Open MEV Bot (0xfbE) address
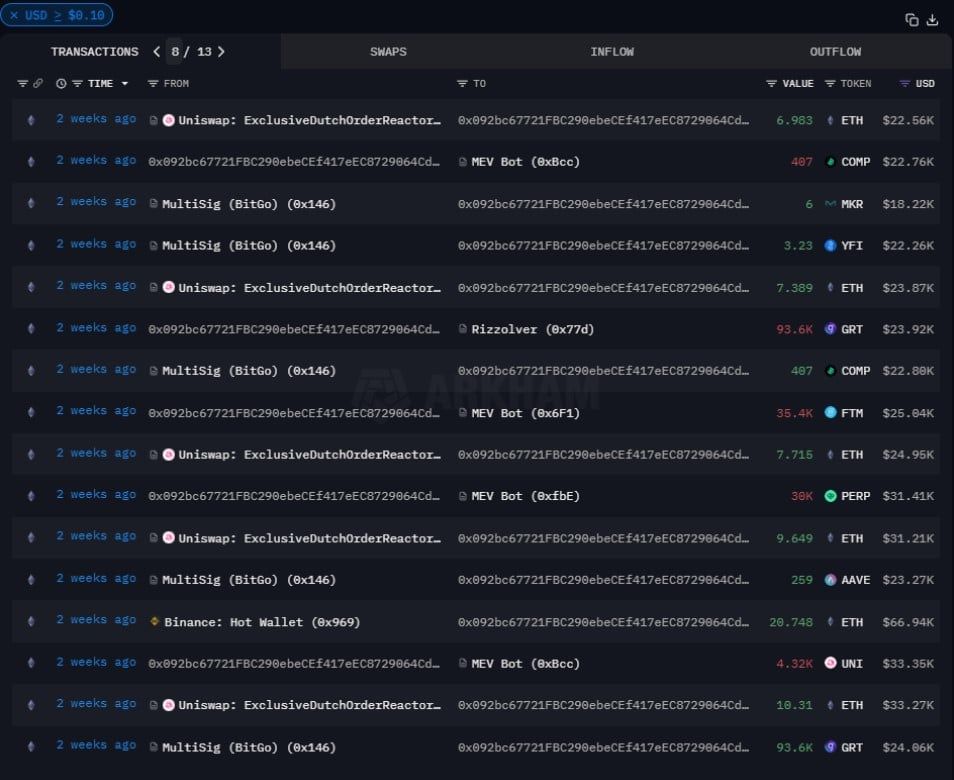The height and width of the screenshot is (780, 954). point(526,496)
